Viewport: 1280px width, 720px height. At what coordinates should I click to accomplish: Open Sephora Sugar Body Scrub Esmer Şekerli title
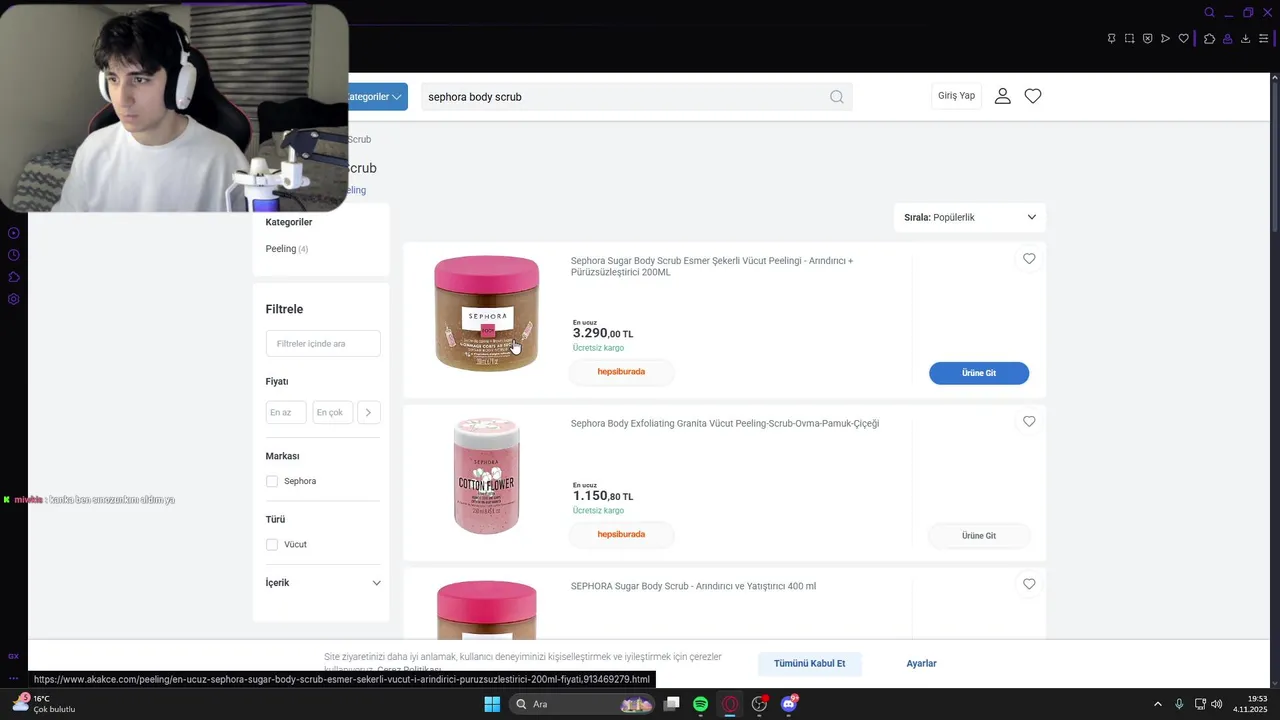712,266
